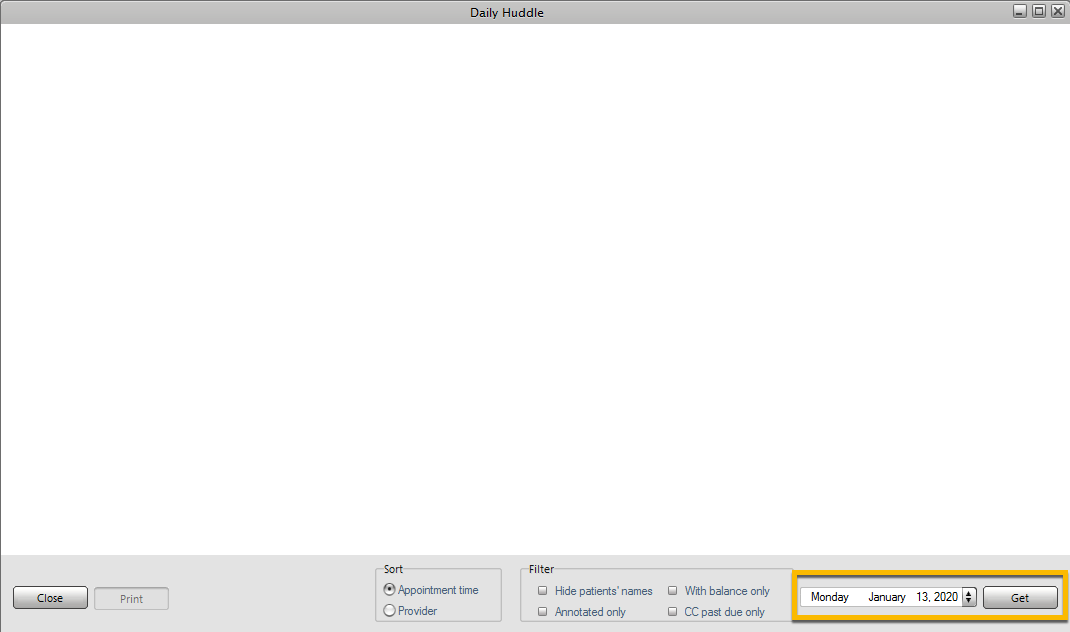Click the Print button
Screen dimensions: 1070x632
(x=131, y=599)
